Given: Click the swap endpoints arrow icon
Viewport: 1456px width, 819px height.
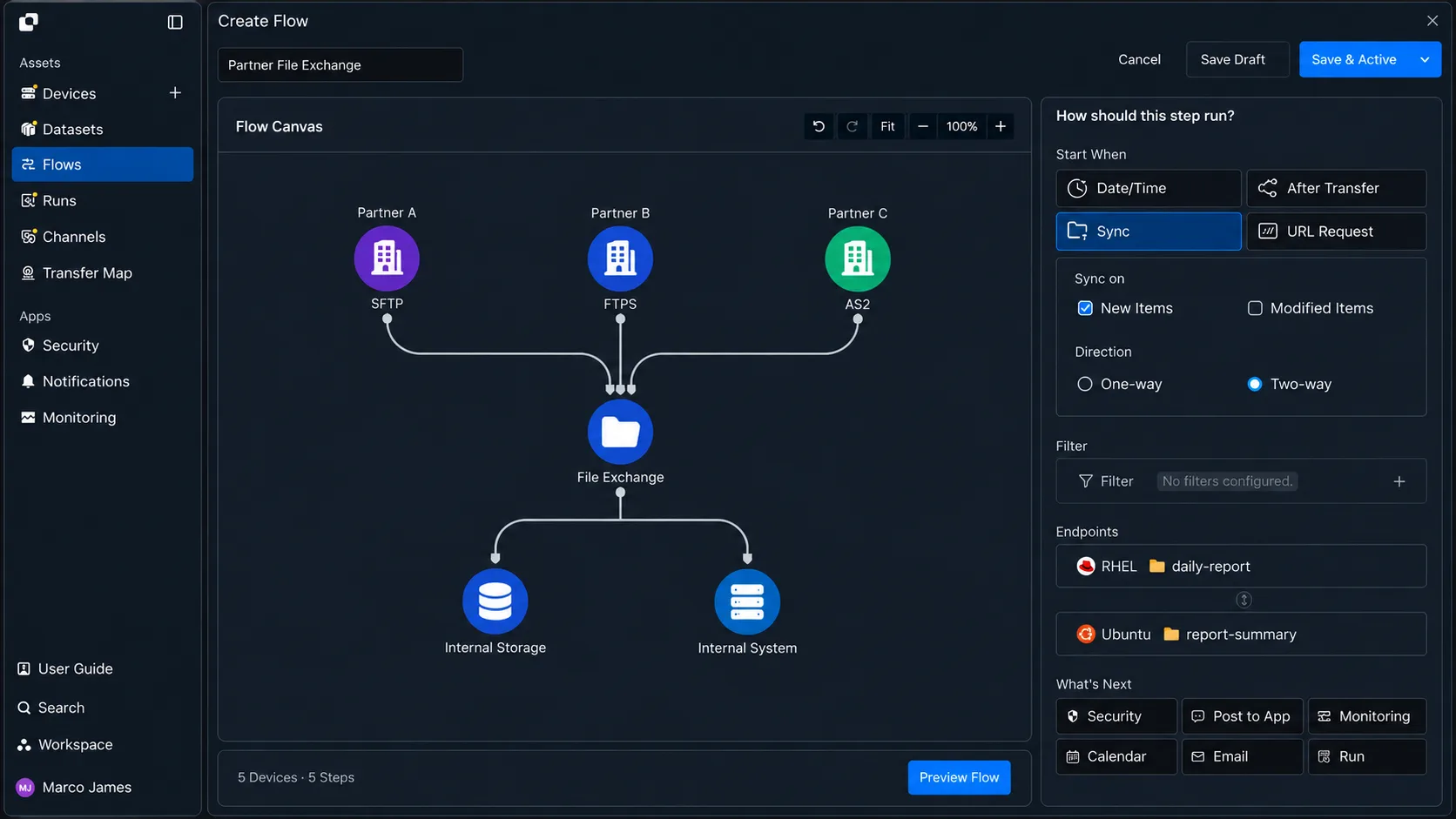Looking at the screenshot, I should [x=1244, y=600].
